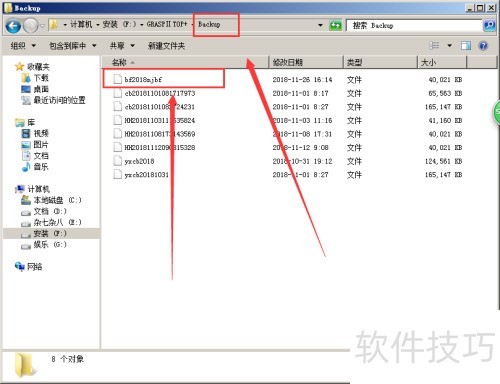
Task: Toggle the preview pane icon
Action: pyautogui.click(x=466, y=45)
